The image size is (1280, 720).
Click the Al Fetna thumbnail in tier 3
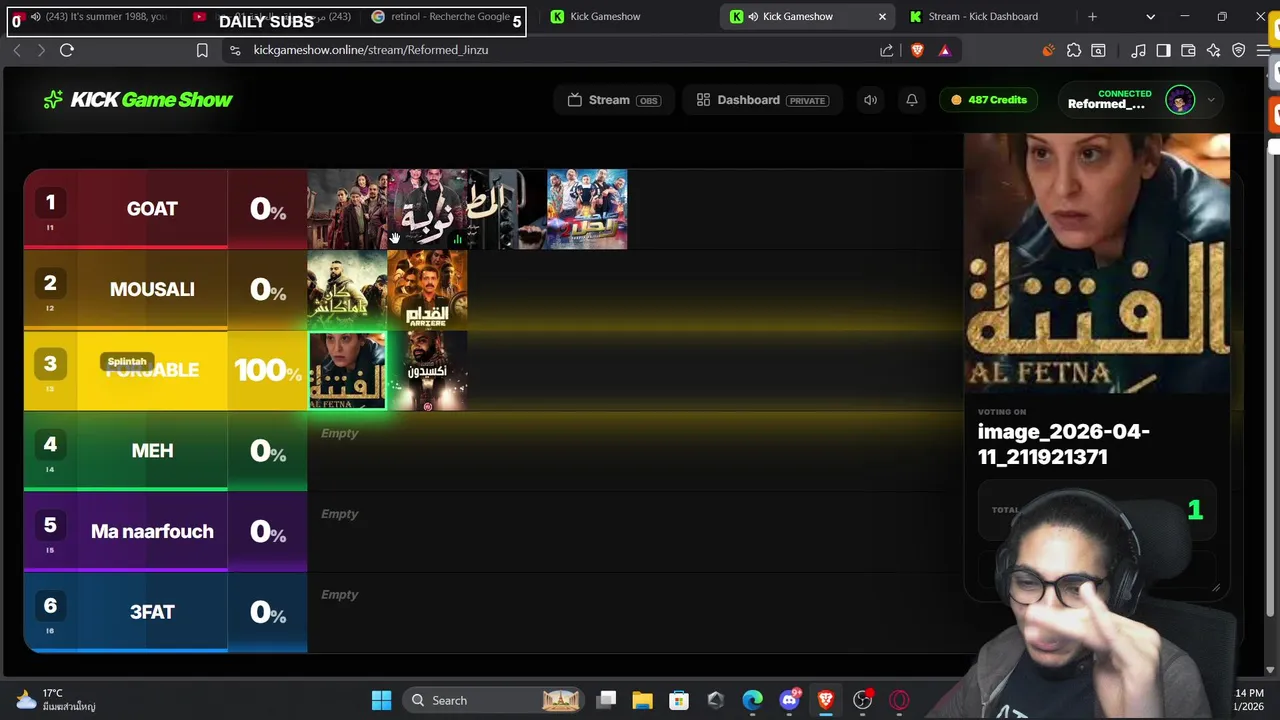tap(347, 370)
